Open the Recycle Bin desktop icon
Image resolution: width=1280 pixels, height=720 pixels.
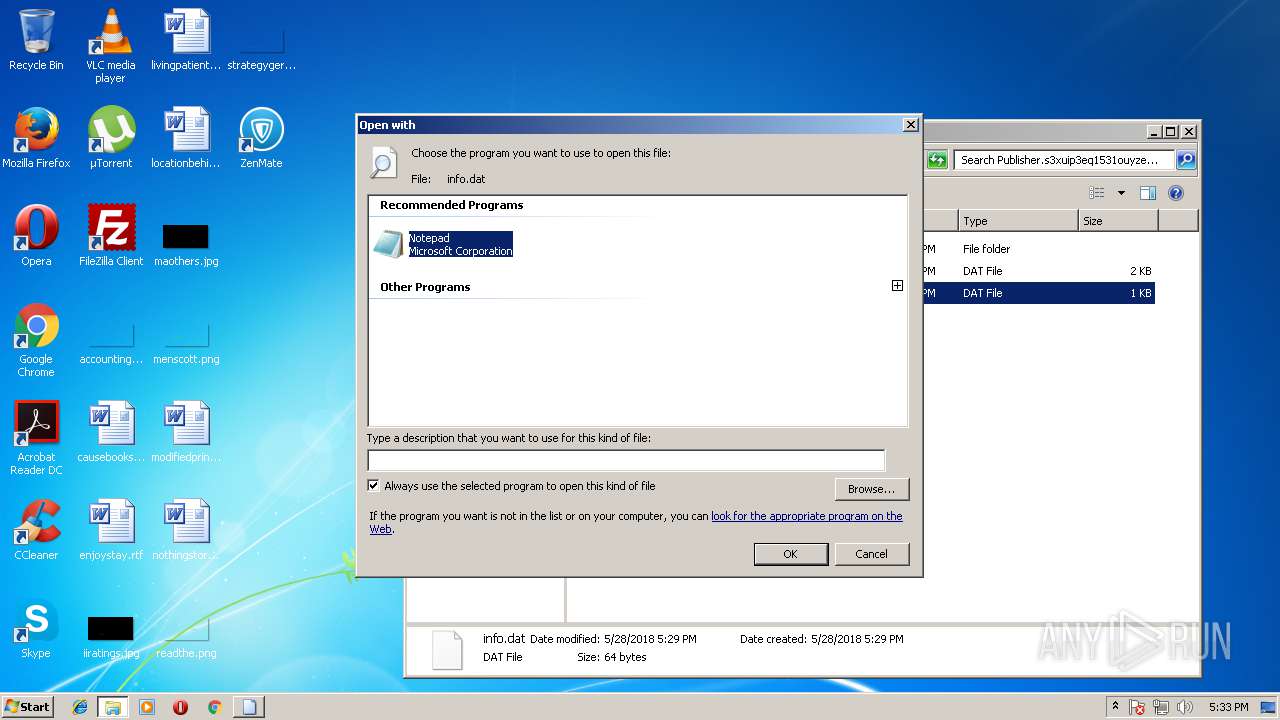[x=36, y=40]
